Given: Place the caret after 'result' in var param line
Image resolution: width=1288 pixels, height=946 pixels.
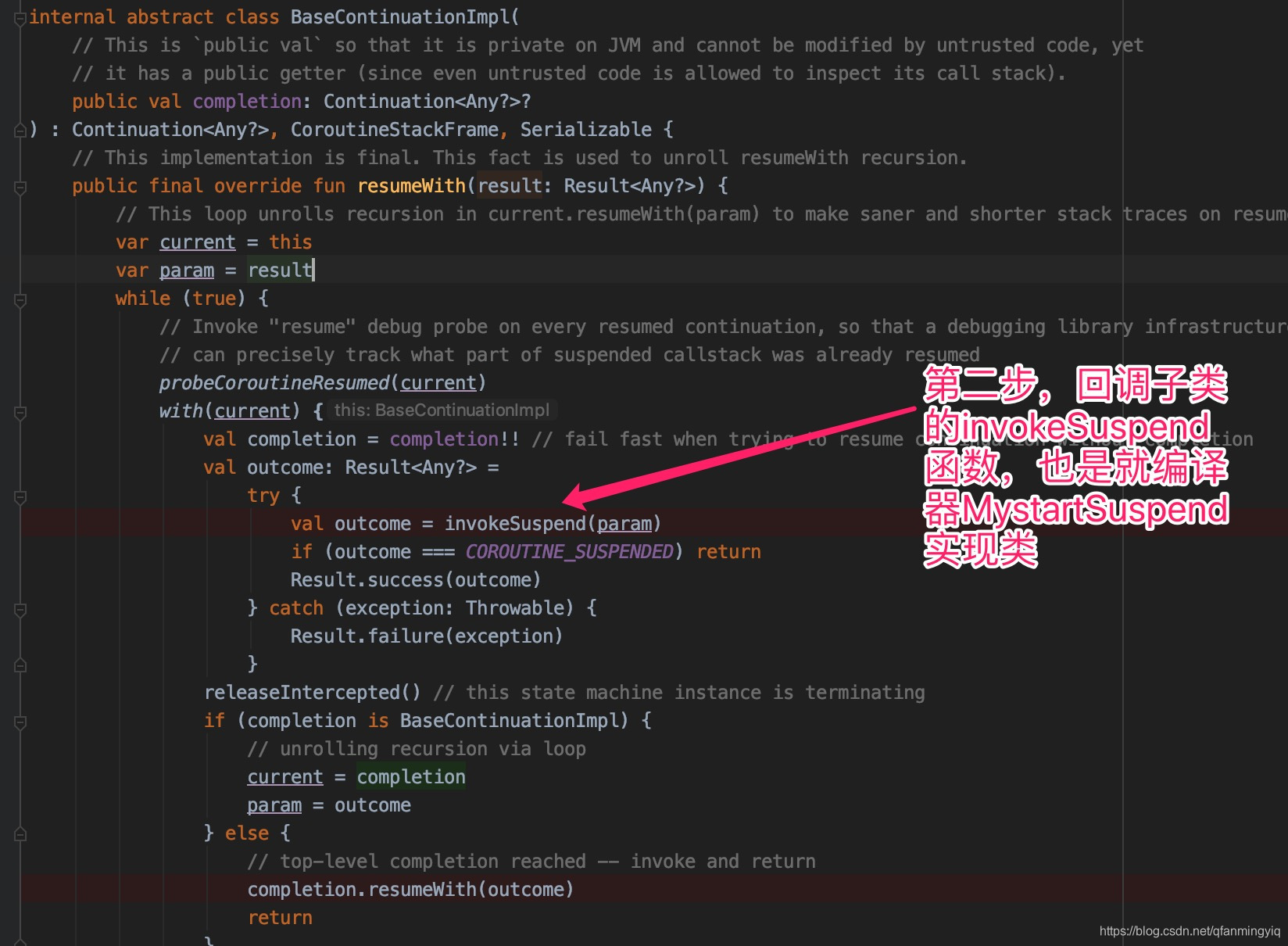Looking at the screenshot, I should (x=313, y=271).
